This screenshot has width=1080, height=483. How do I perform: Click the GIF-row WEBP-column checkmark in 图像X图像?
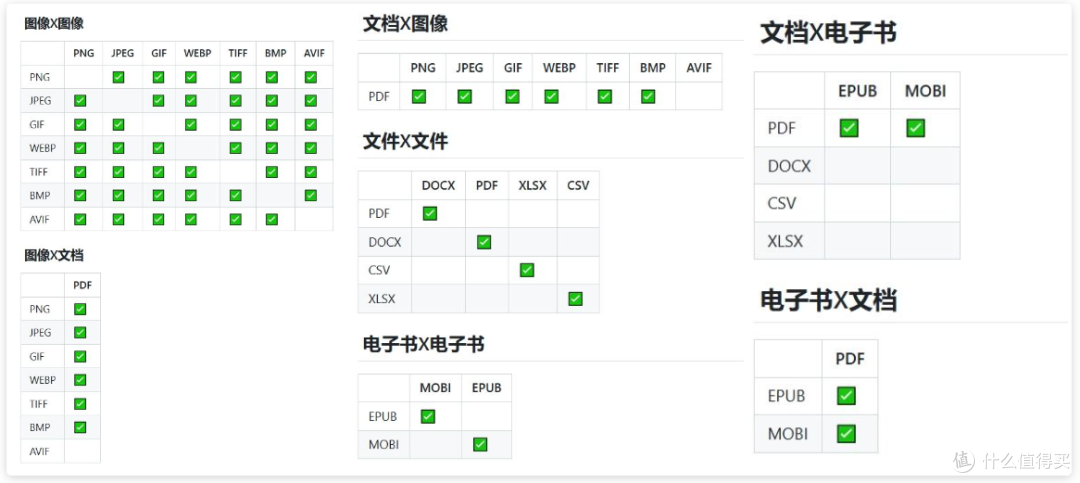191,125
